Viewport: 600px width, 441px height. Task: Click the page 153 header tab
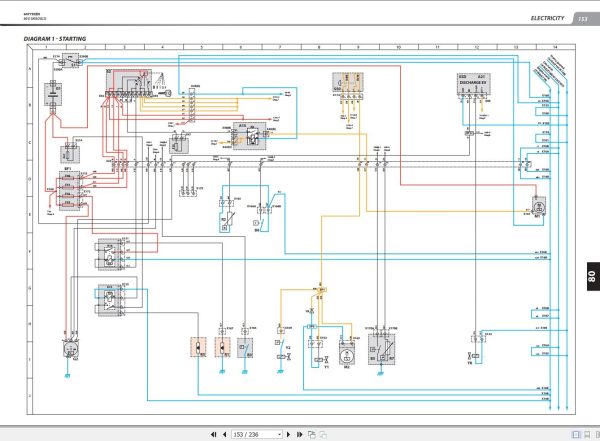pyautogui.click(x=583, y=18)
